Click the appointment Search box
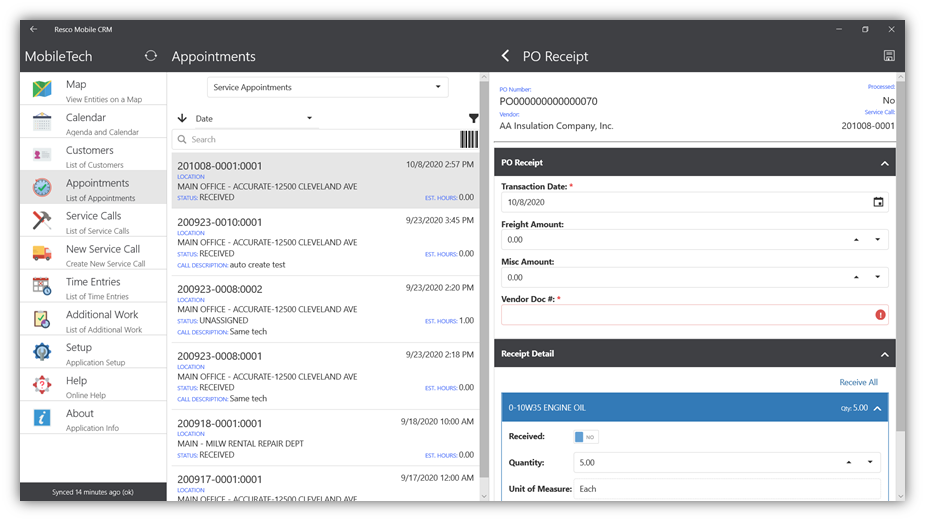 [x=315, y=140]
